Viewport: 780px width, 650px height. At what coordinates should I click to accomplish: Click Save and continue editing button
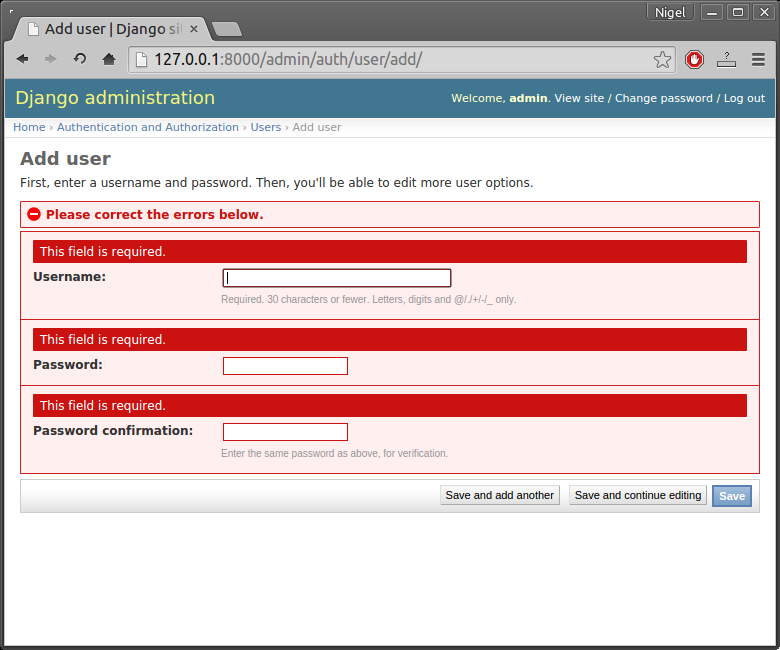pos(638,495)
